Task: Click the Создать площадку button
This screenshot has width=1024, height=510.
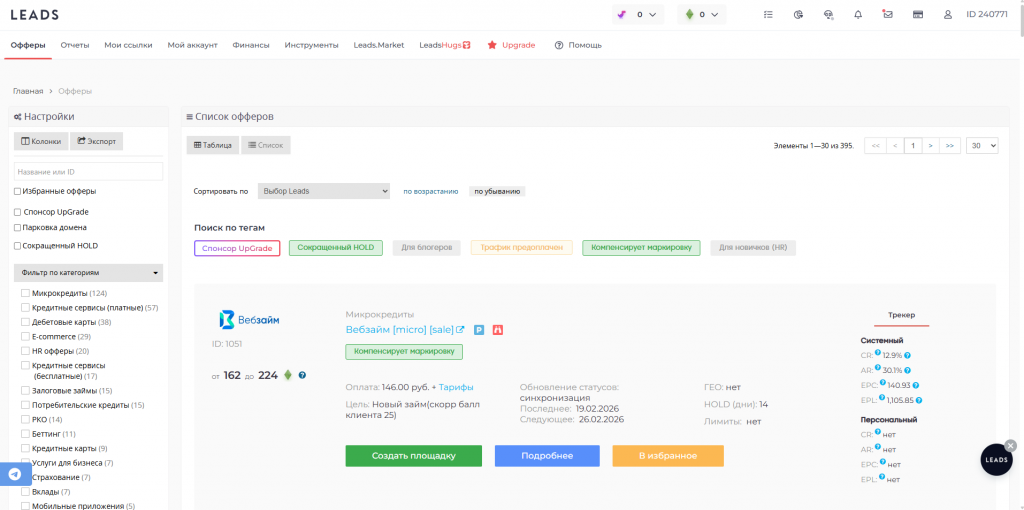Action: pos(414,456)
